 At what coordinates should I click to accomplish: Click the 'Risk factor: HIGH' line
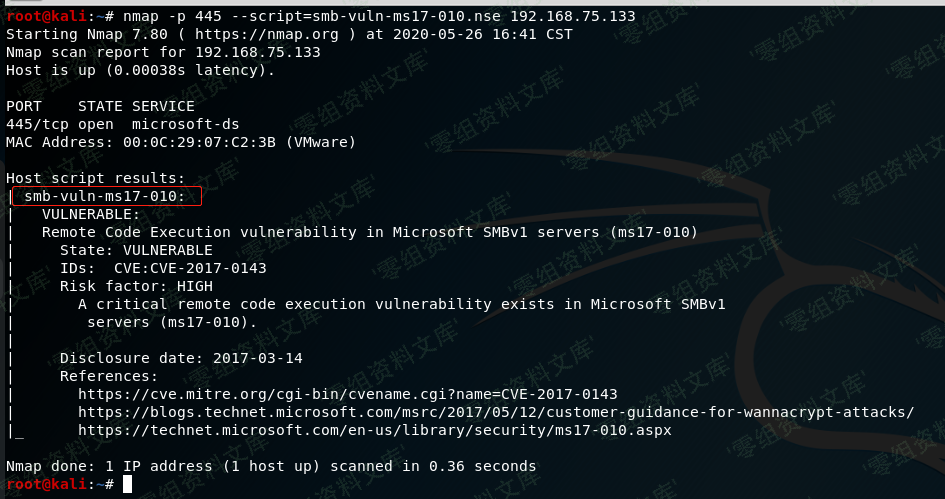[x=136, y=286]
